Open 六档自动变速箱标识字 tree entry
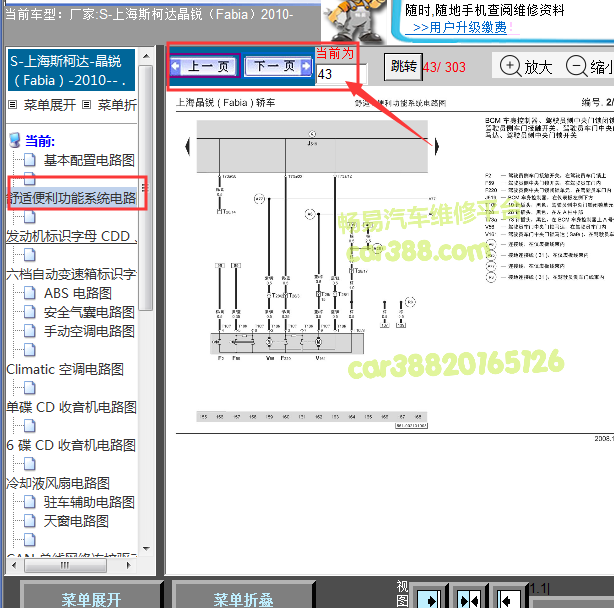This screenshot has width=614, height=608. [x=71, y=274]
